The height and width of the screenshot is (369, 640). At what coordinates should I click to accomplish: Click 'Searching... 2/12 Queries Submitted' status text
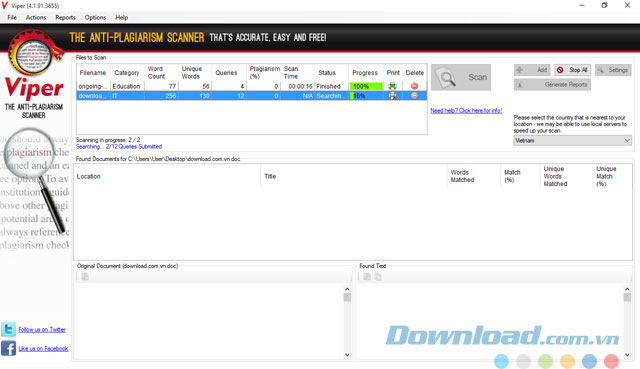coord(119,147)
